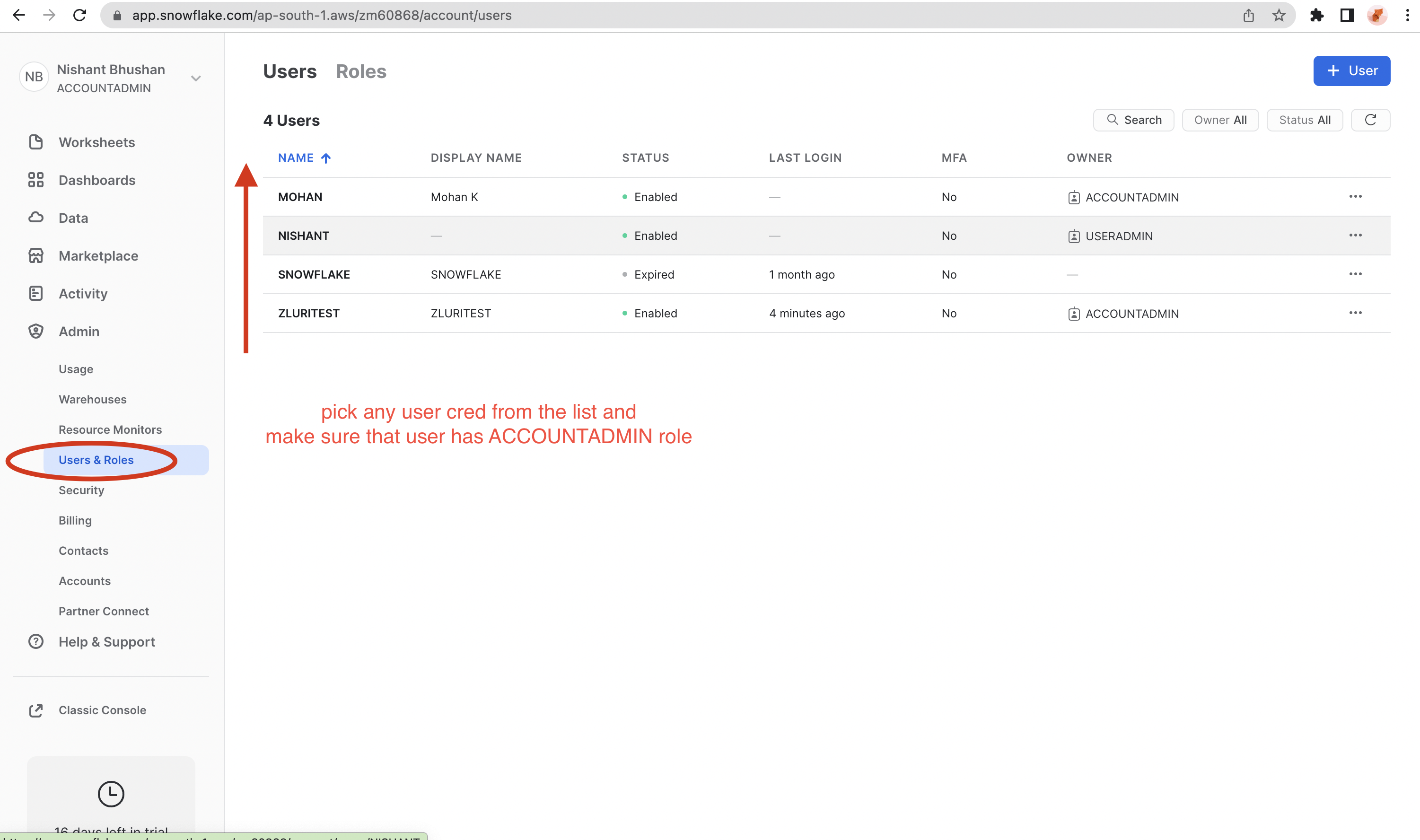
Task: Click the STATUS column header
Action: tap(645, 157)
